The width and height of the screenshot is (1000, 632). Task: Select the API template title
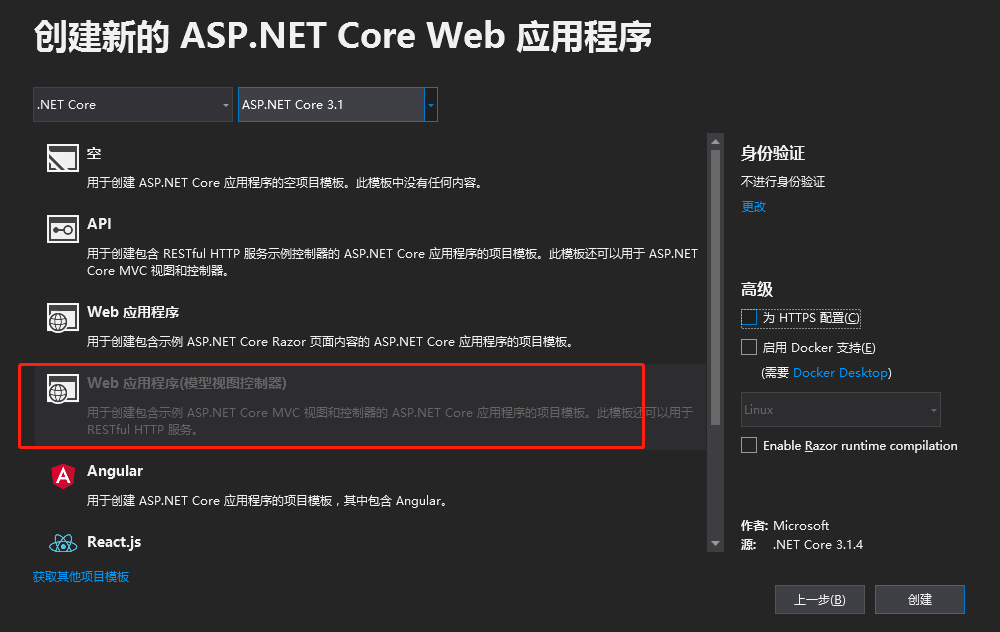click(99, 224)
